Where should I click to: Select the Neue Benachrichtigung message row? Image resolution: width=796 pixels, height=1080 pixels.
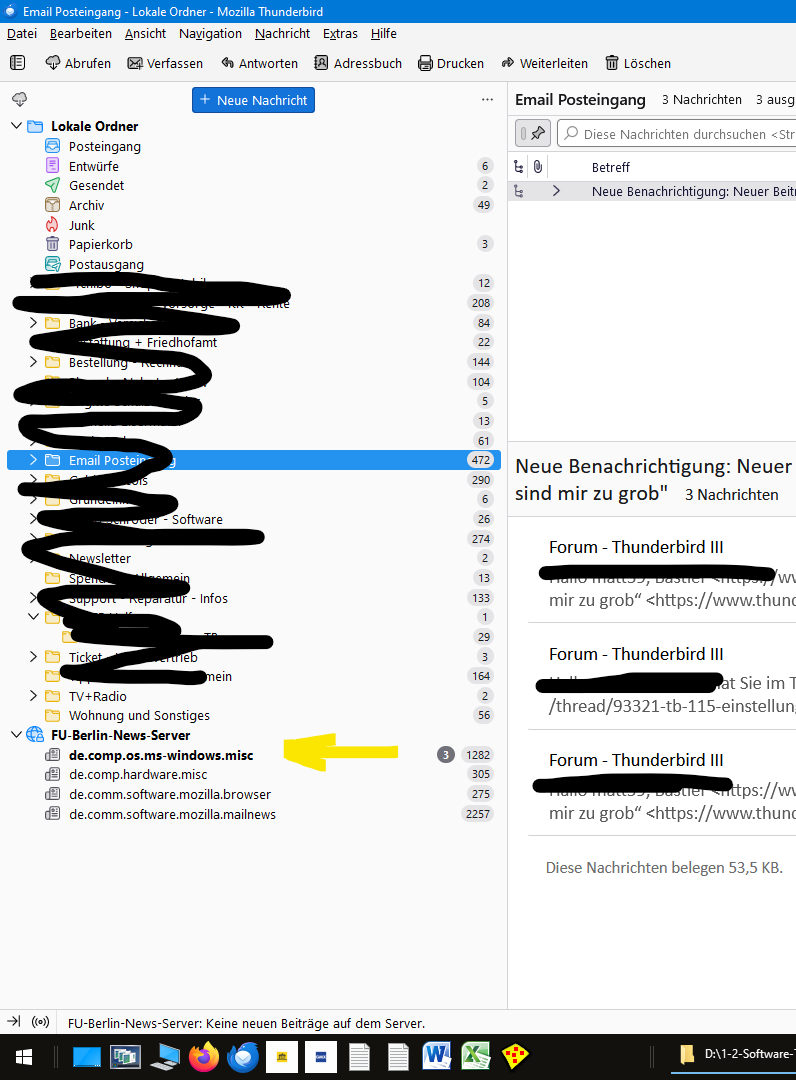pyautogui.click(x=651, y=191)
